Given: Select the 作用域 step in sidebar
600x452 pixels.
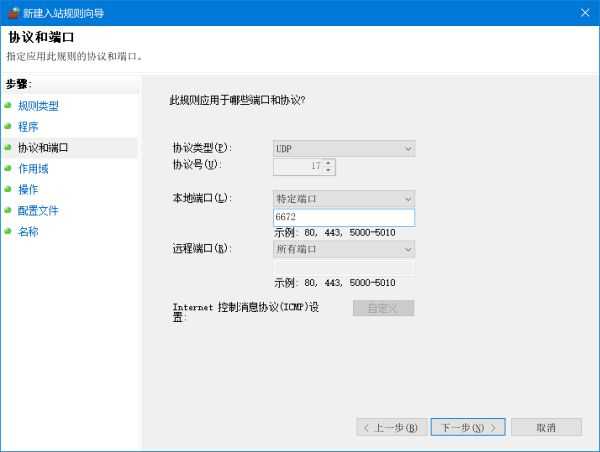Looking at the screenshot, I should pos(33,169).
